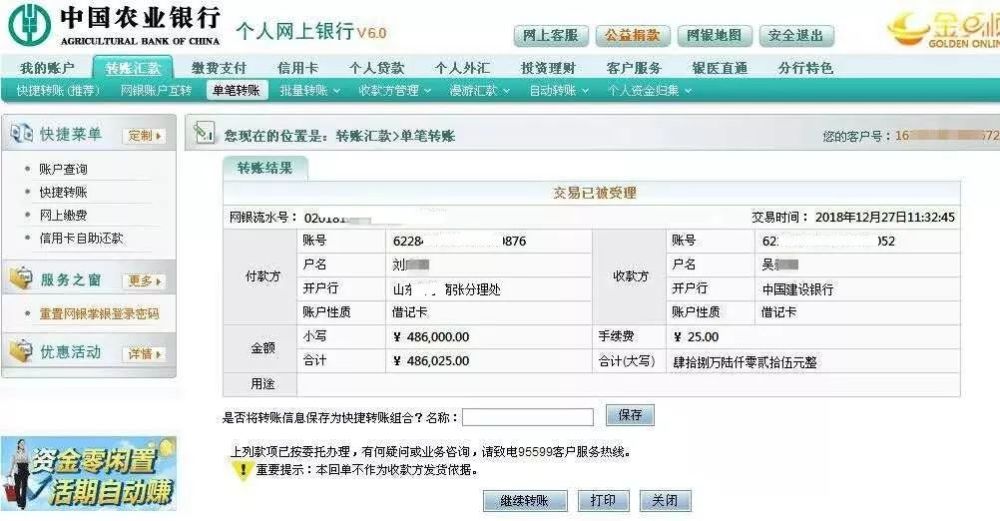Click the 服务之窗 section icon
Image resolution: width=1000 pixels, height=521 pixels.
[x=21, y=279]
